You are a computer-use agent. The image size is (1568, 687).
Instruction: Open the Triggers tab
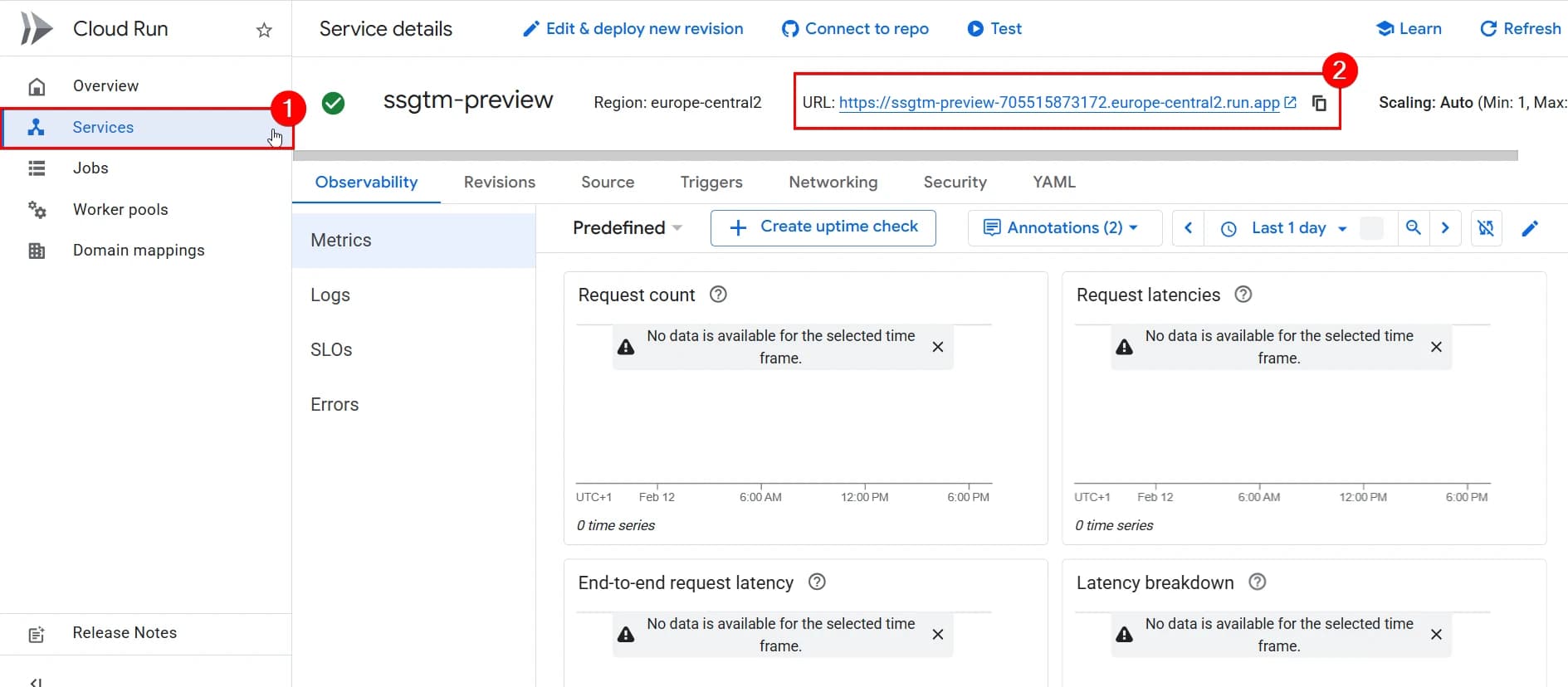[x=711, y=183]
